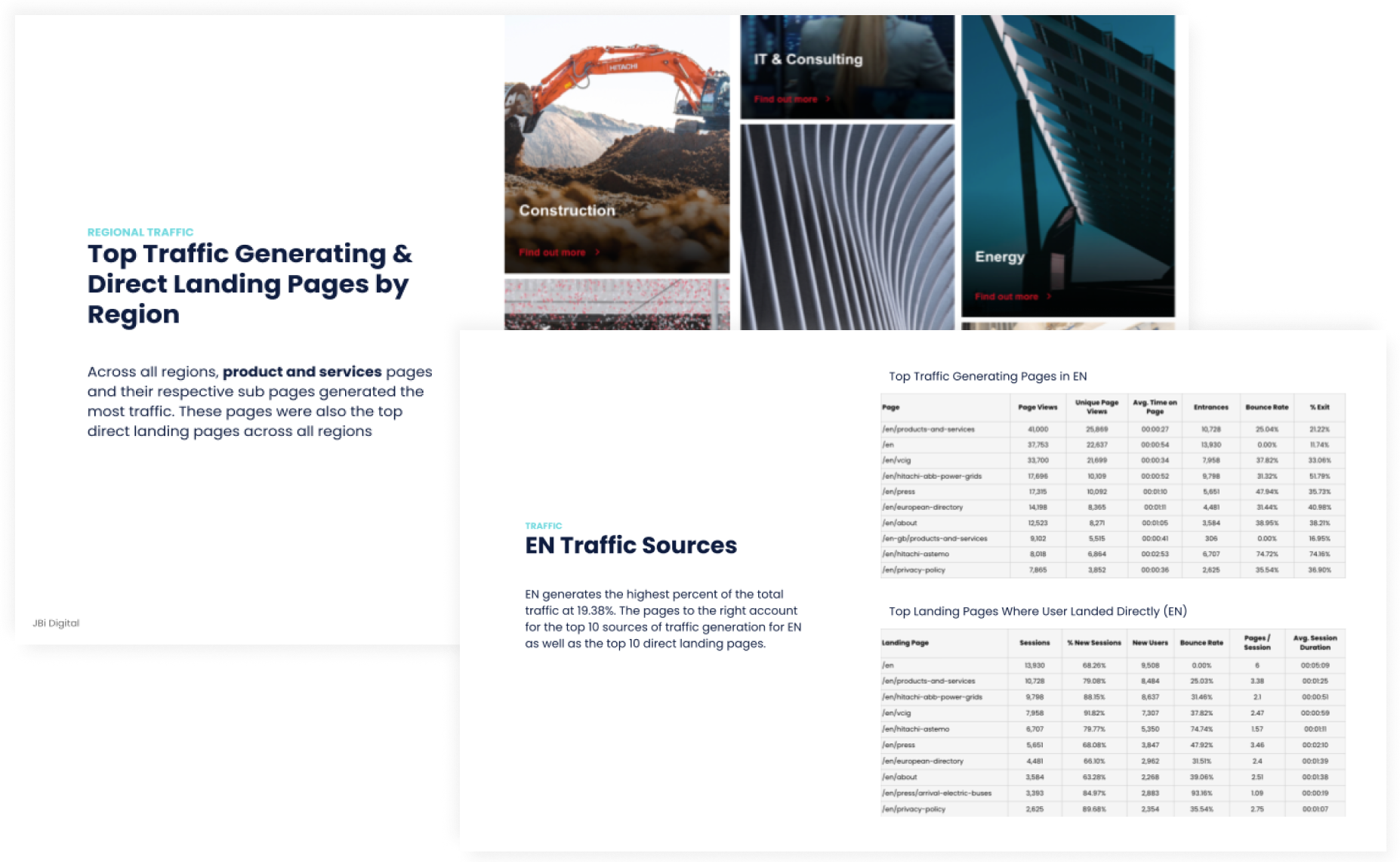Viewport: 1400px width, 862px height.
Task: Click the '51.79%' exit value
Action: click(x=1319, y=476)
